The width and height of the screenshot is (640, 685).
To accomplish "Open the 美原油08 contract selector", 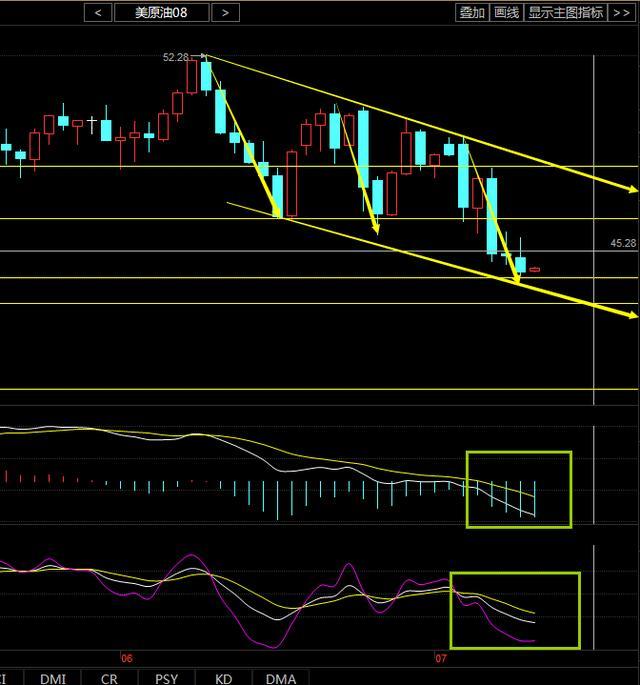I will (161, 12).
